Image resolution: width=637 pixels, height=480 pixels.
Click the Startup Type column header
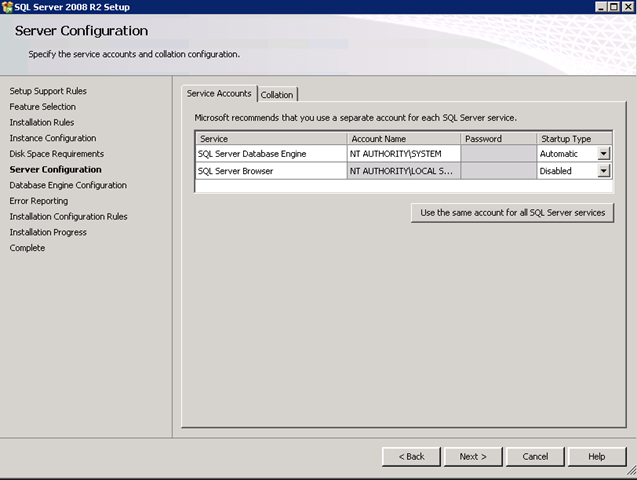[x=574, y=138]
